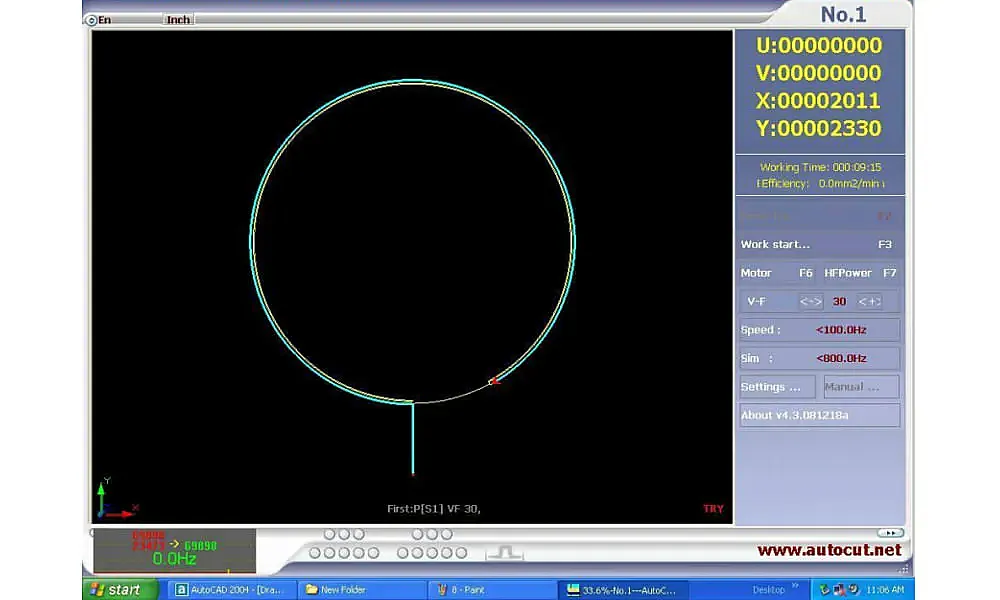Switch to AutoCAD 2004 taskbar window
The image size is (1000, 600).
click(x=233, y=590)
